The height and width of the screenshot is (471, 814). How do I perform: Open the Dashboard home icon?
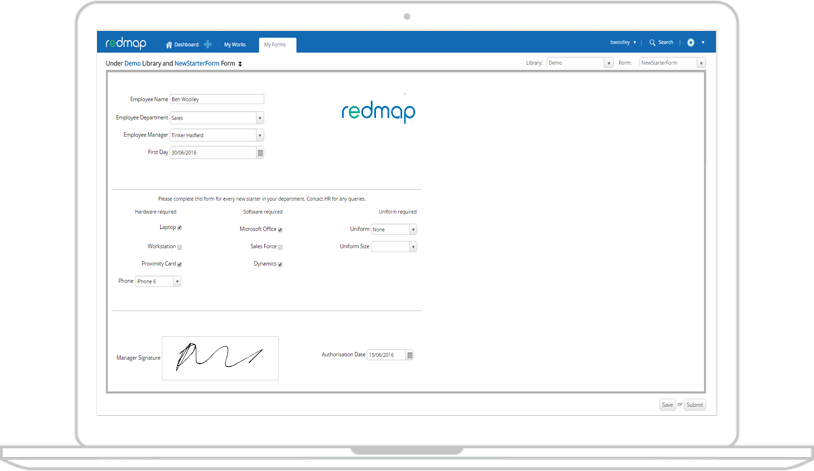click(x=169, y=45)
